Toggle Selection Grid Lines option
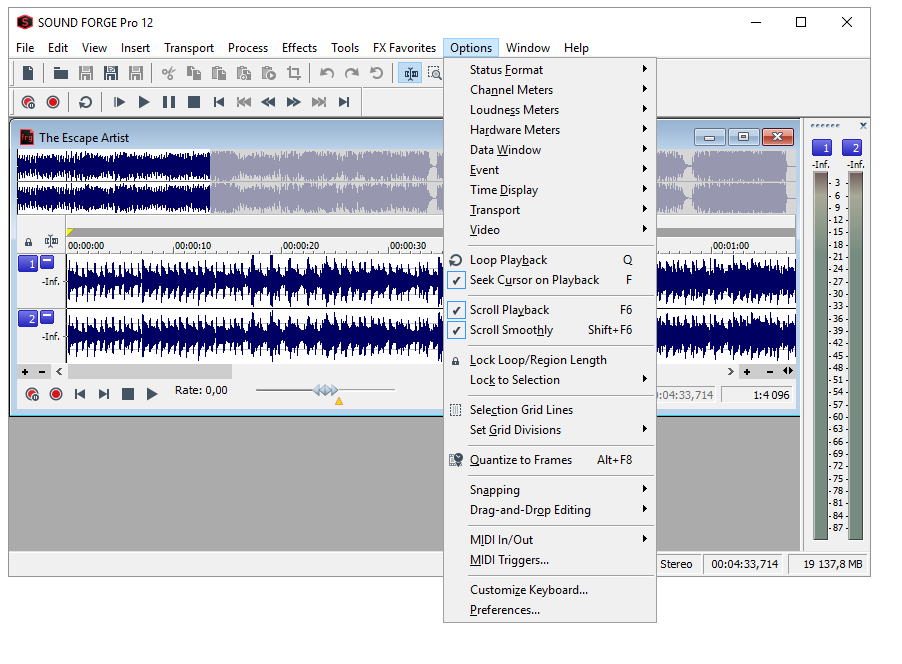 click(x=551, y=410)
